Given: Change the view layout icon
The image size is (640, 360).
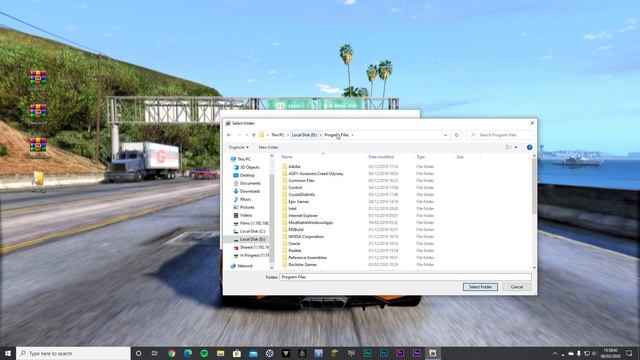Looking at the screenshot, I should click(508, 147).
